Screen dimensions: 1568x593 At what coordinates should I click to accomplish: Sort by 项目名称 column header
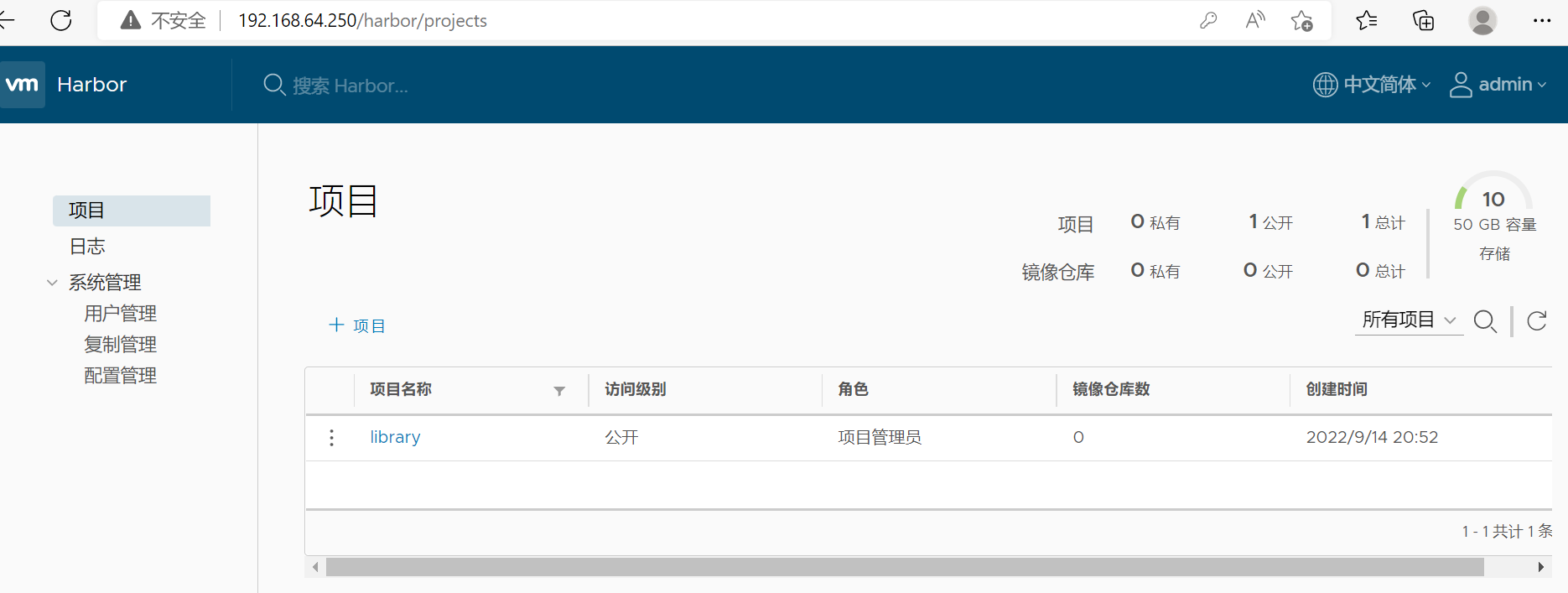tap(401, 389)
